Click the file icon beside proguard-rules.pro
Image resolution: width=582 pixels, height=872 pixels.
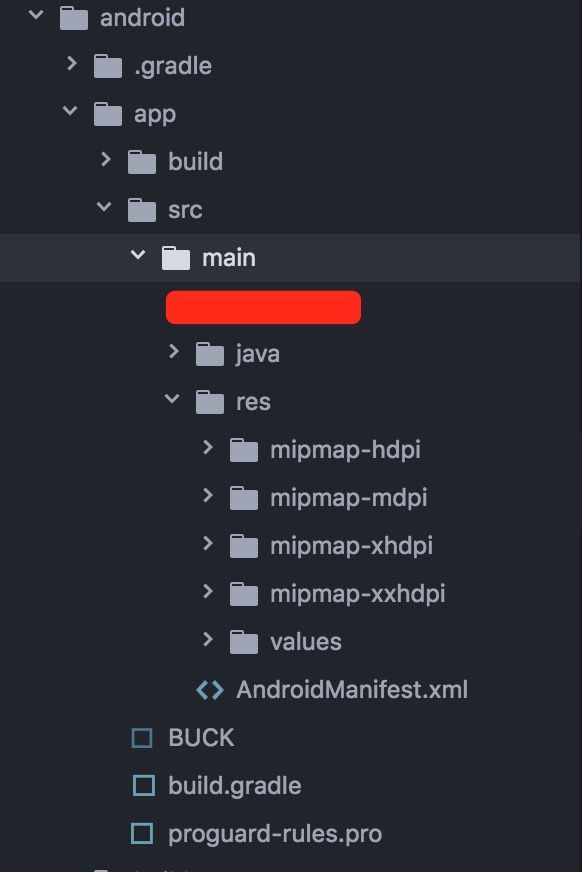coord(142,834)
